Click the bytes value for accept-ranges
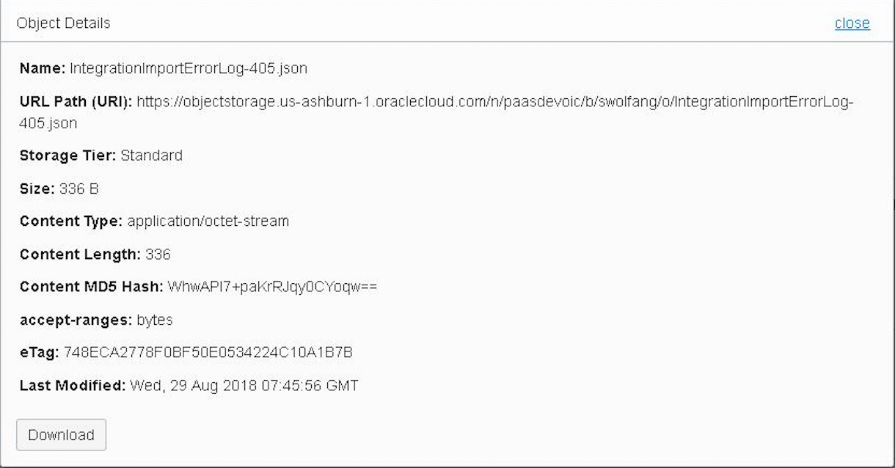895x468 pixels. pos(155,320)
